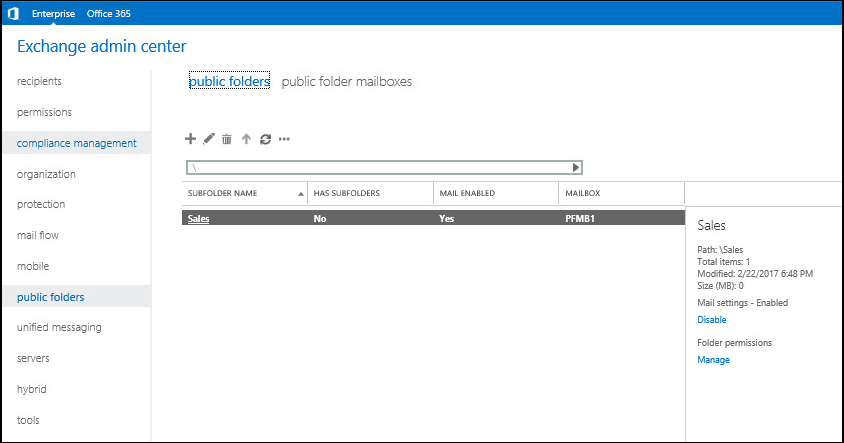Click Exchange admin center title
This screenshot has width=844, height=443.
102,46
